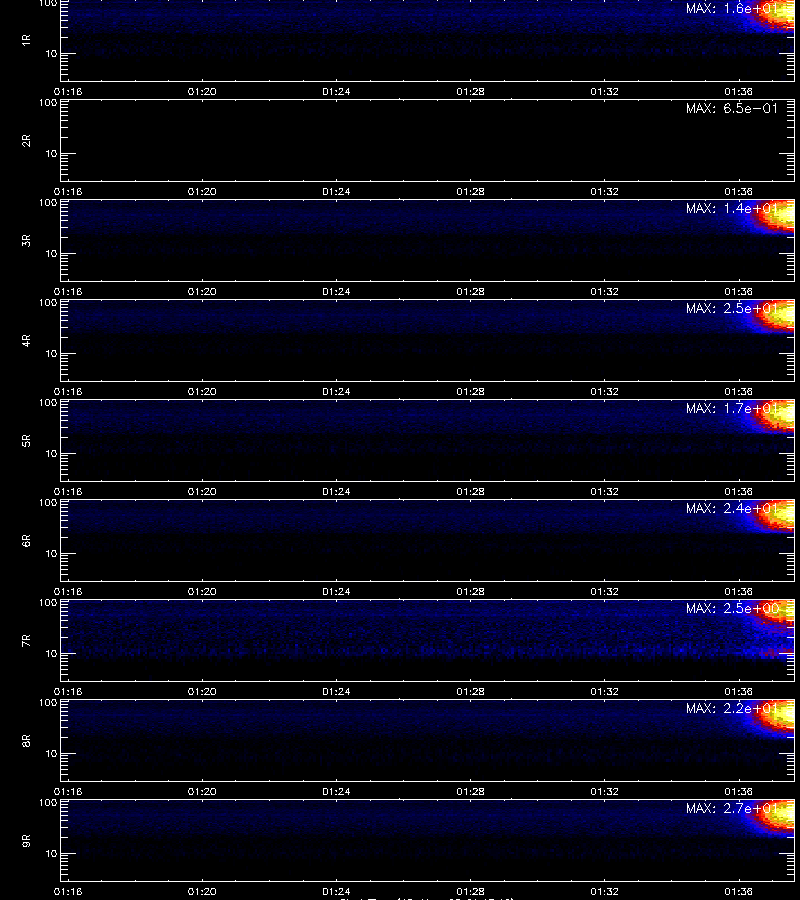Select the MAX: 1.6e+01 annotation in 1R
Image resolution: width=800 pixels, height=900 pixels.
point(732,9)
